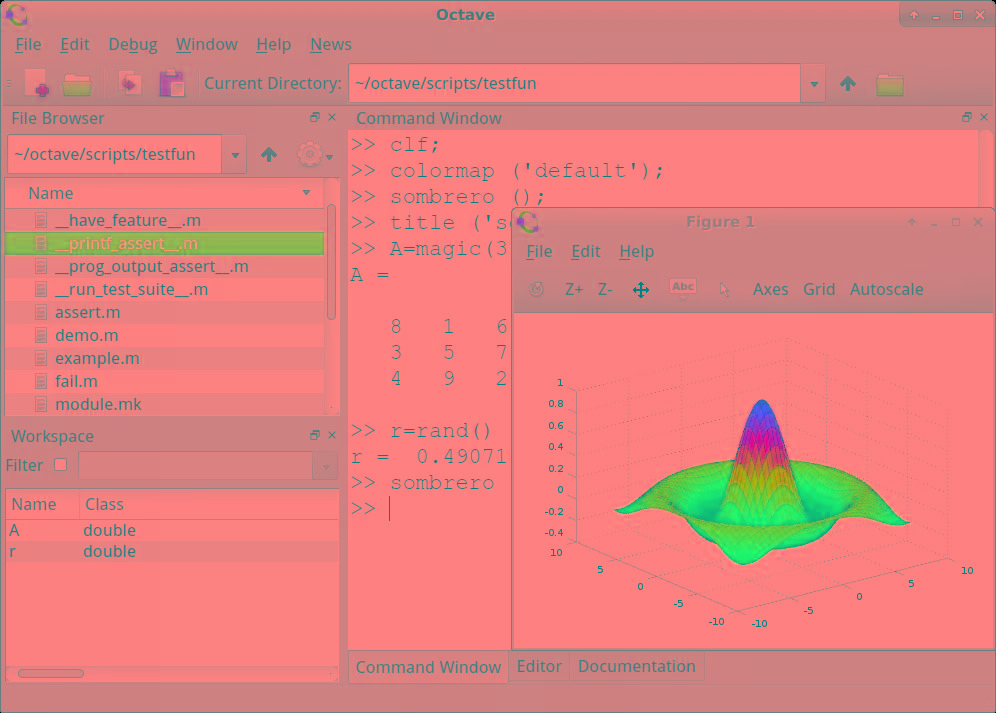Open the Workspace filter dropdown arrow
Viewport: 996px width, 713px height.
[326, 466]
